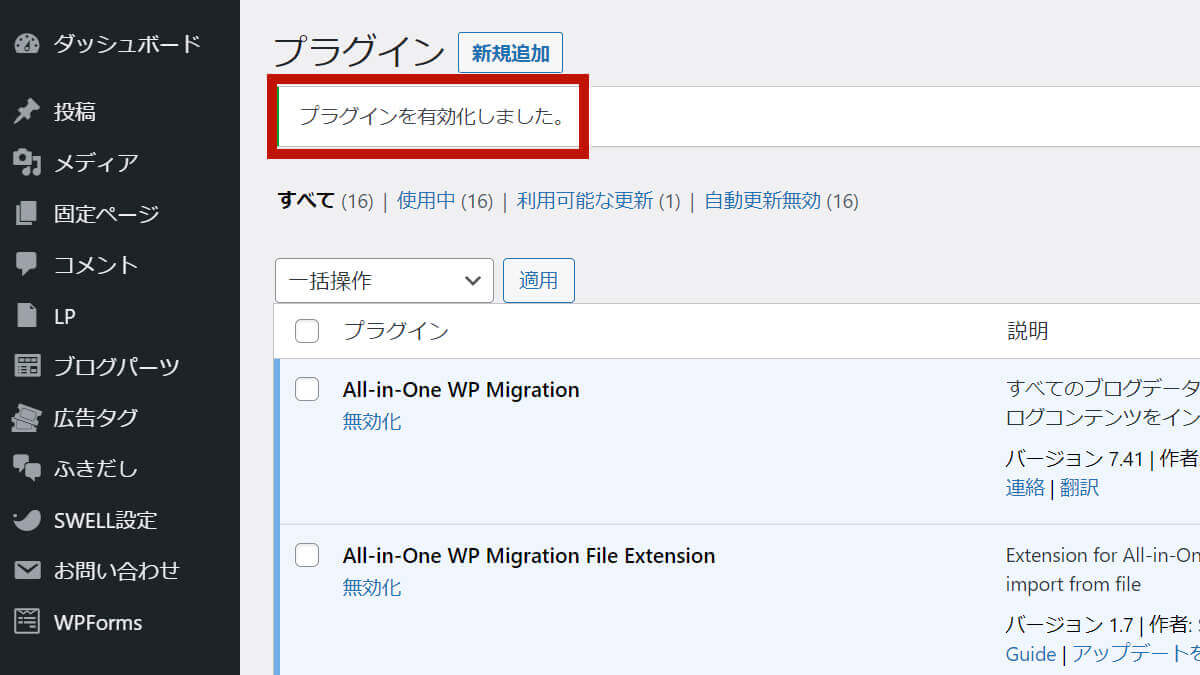Viewport: 1200px width, 675px height.
Task: Filter by 利用可能な更新 (1)
Action: (598, 201)
